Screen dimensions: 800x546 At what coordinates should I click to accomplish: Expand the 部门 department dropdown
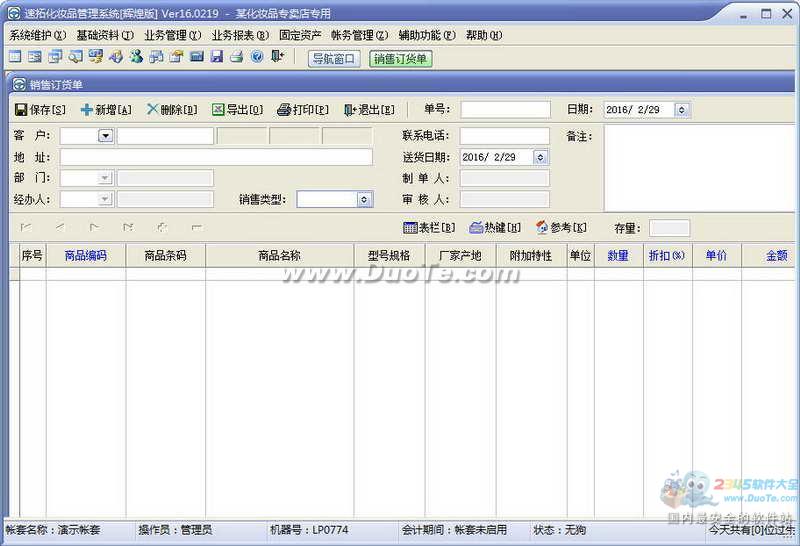(105, 178)
